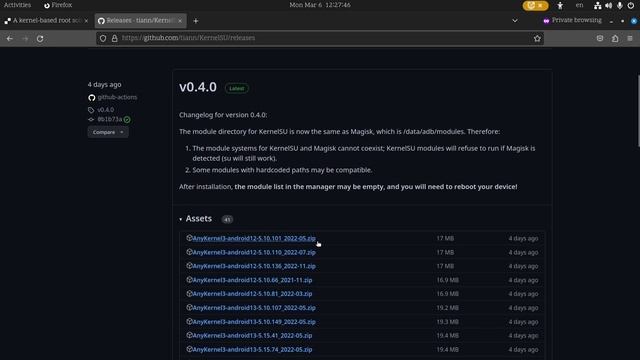This screenshot has width=640, height=360.
Task: Open volume speaker icon in system tray
Action: [609, 5]
